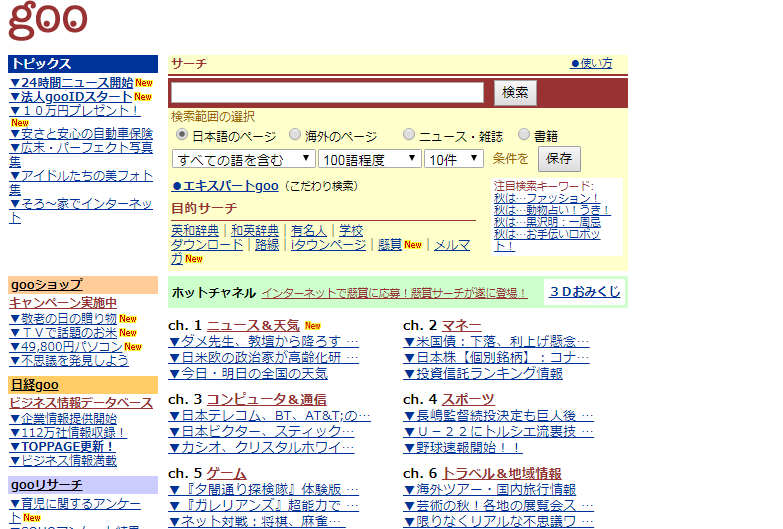The height and width of the screenshot is (529, 783).
Task: Open TVで話題のお米 link
Action: [63, 332]
